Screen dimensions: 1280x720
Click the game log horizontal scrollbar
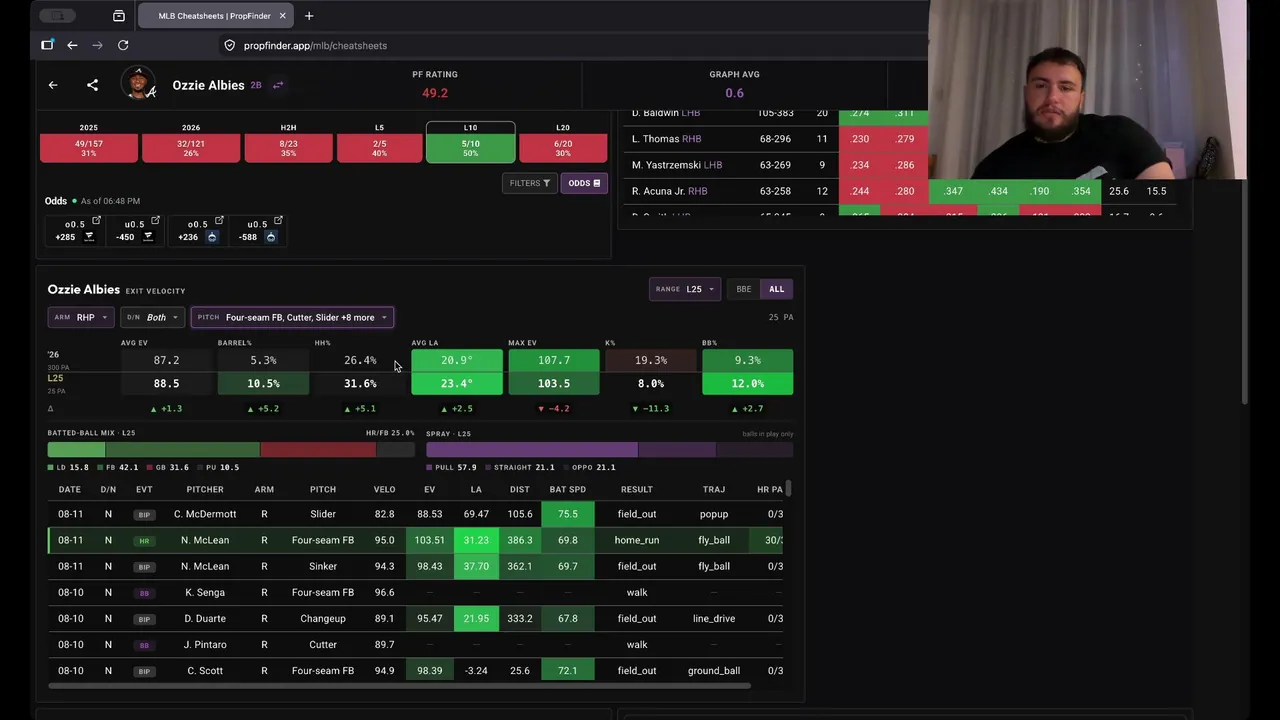tap(399, 686)
